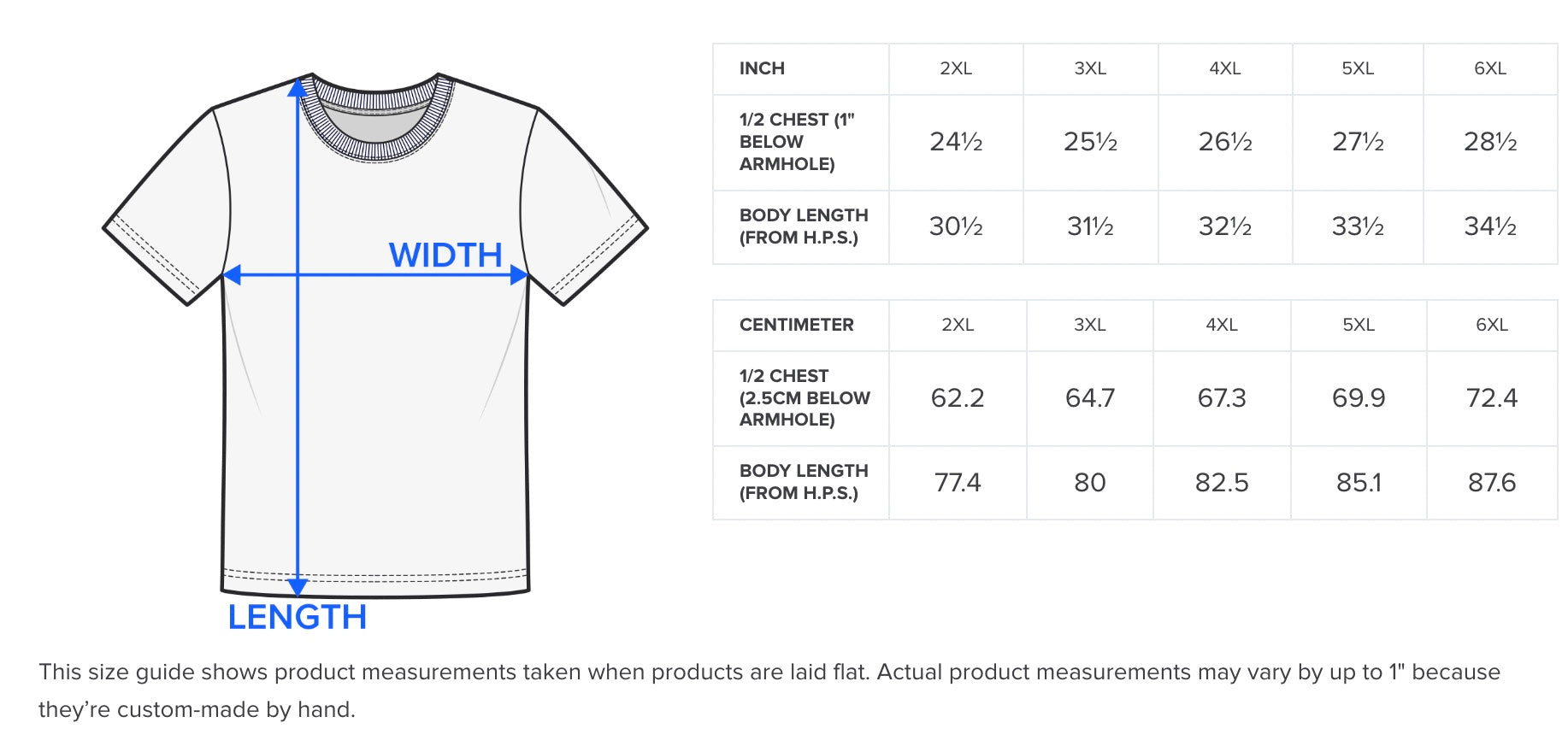Image resolution: width=1568 pixels, height=752 pixels.
Task: Select the CENTIMETER table header cell
Action: 796,325
